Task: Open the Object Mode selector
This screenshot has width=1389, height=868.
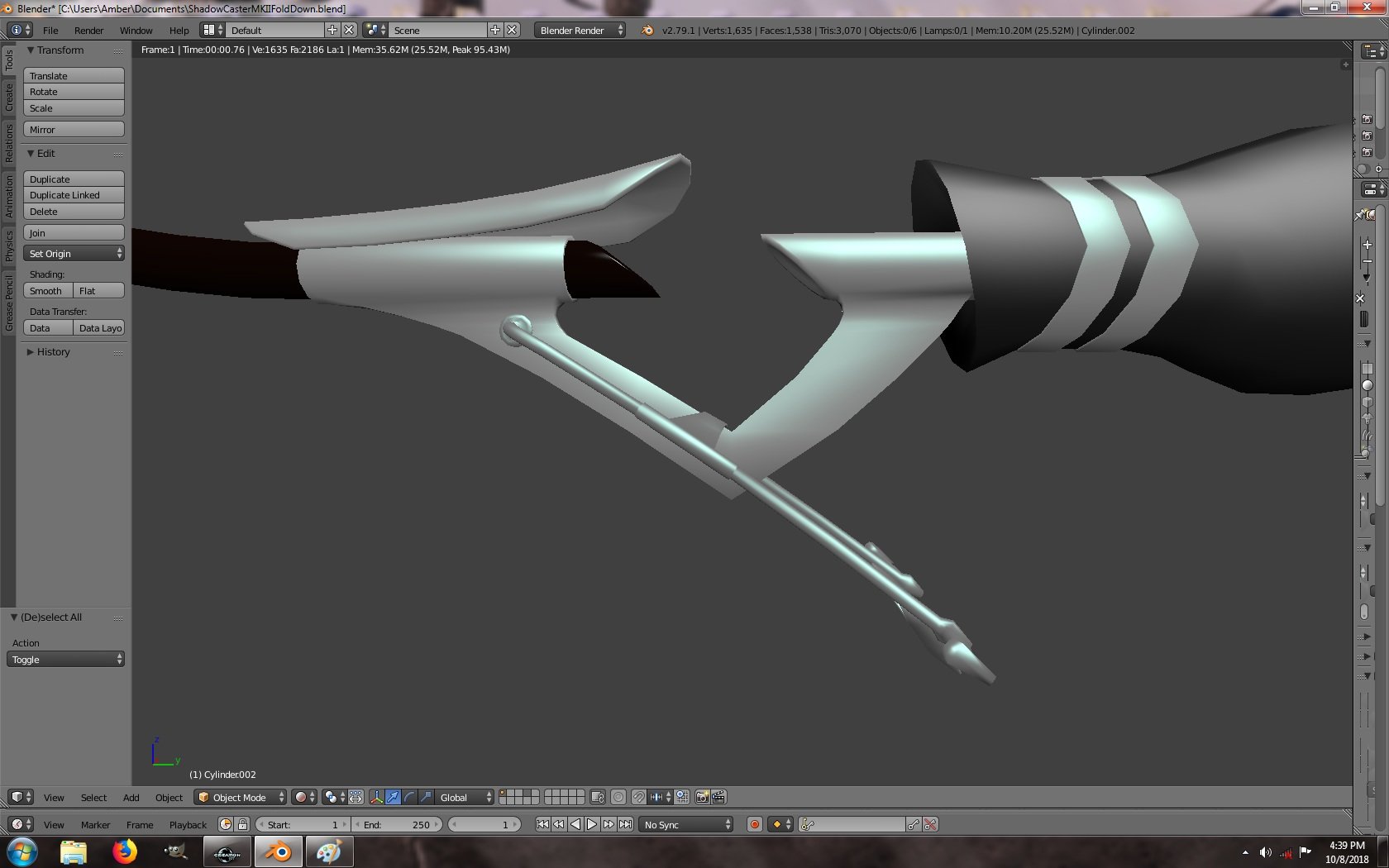Action: (x=240, y=797)
